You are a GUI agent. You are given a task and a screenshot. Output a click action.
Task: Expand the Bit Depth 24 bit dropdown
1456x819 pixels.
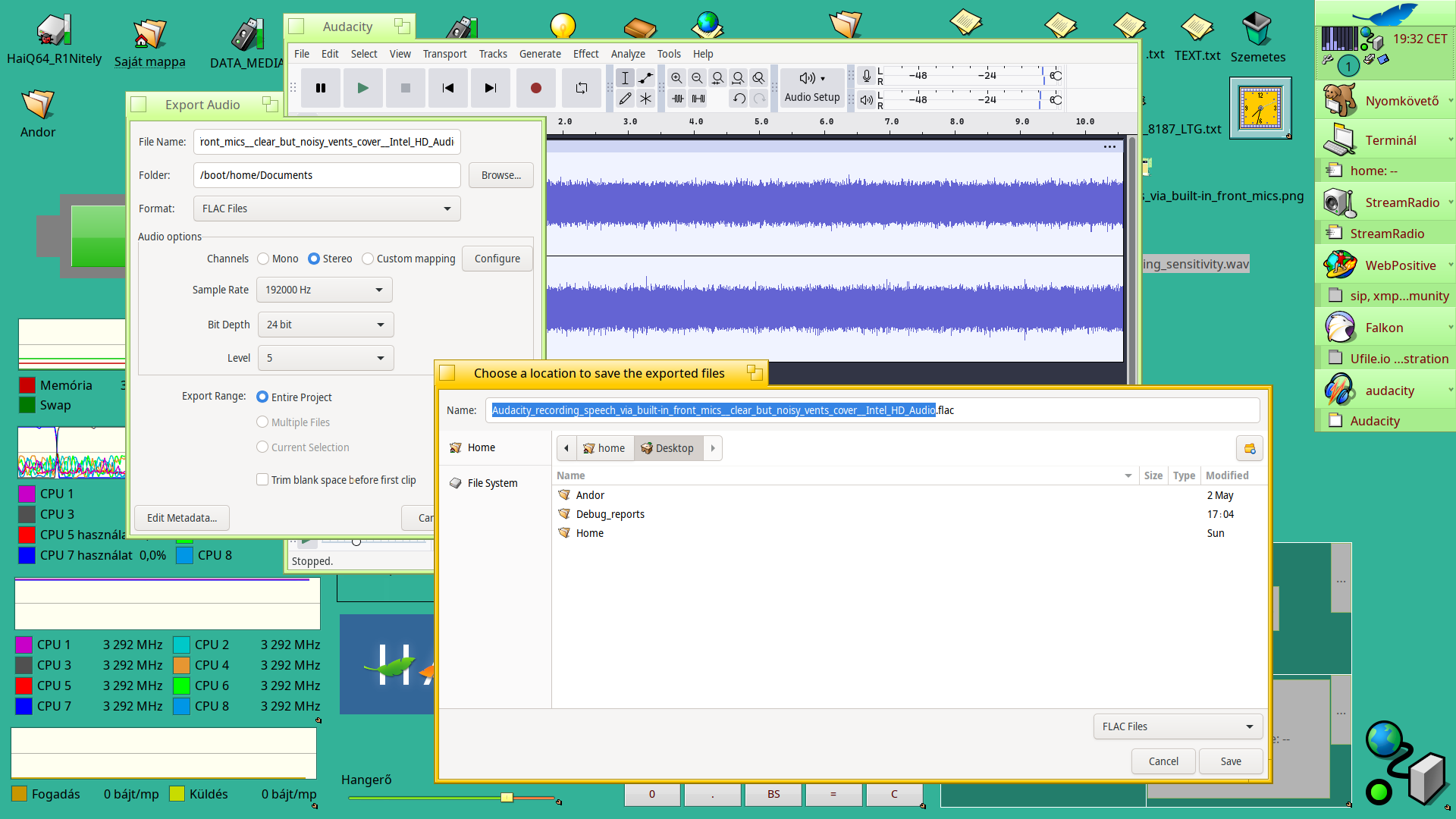tap(325, 325)
